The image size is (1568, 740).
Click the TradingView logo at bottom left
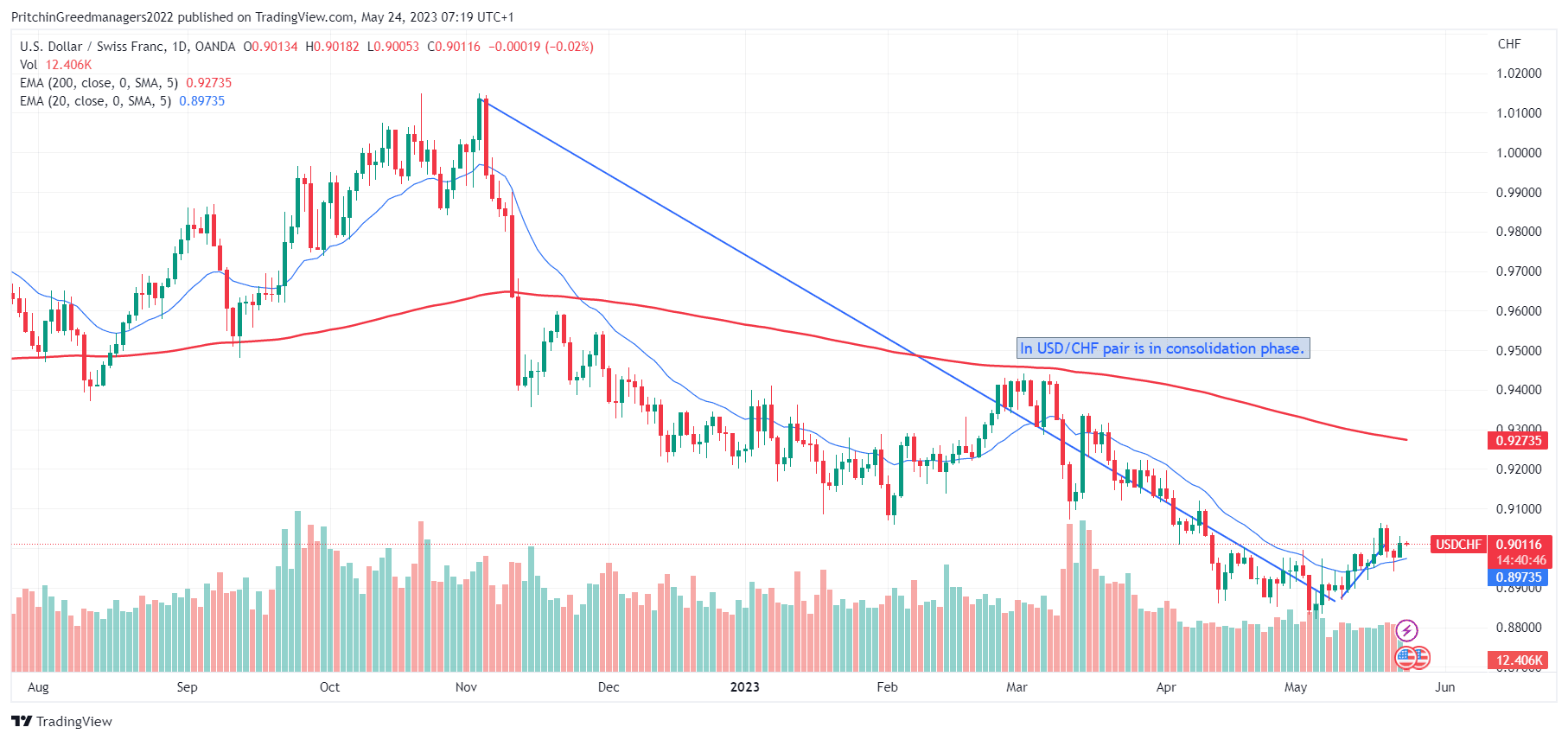click(61, 721)
